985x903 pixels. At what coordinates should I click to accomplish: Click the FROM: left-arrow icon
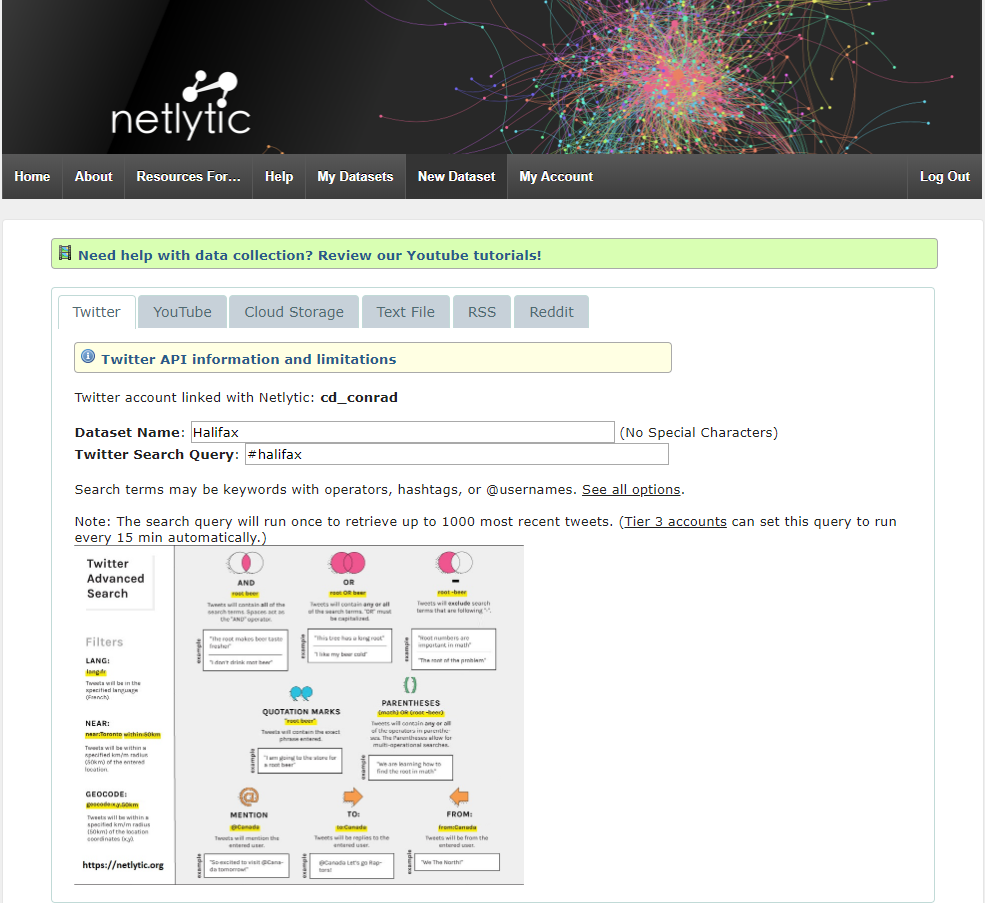click(459, 797)
